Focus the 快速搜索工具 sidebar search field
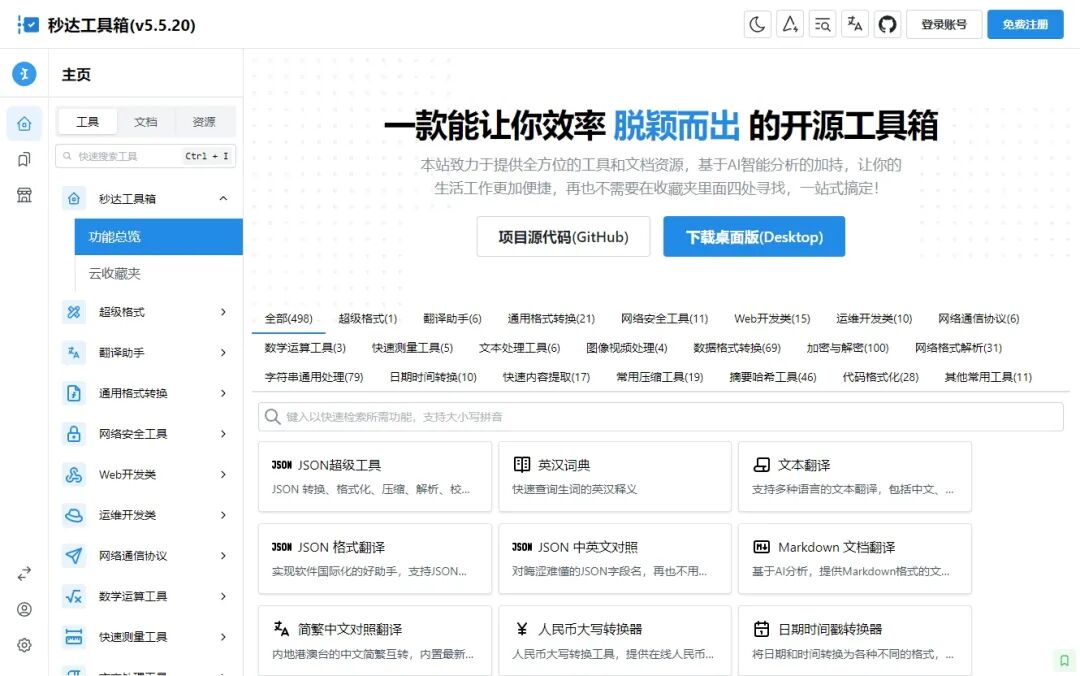 coord(145,156)
